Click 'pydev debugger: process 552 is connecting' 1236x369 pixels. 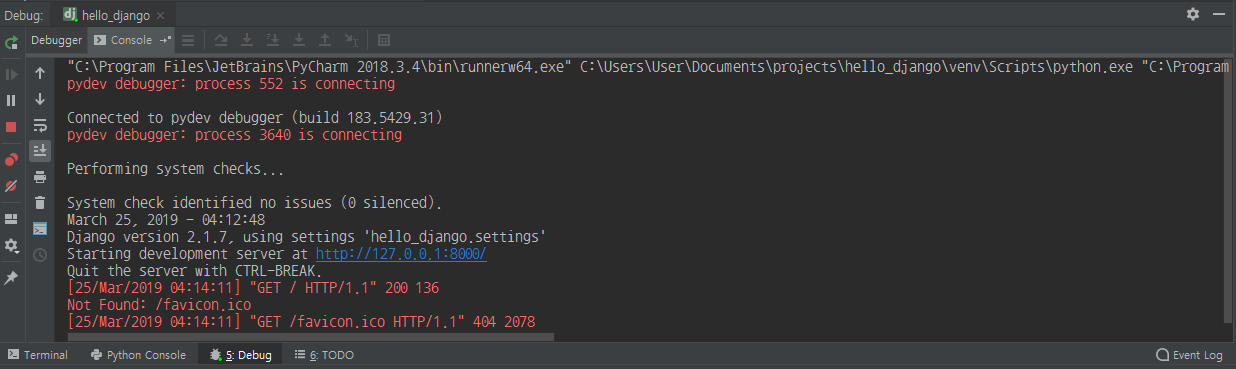(x=230, y=84)
